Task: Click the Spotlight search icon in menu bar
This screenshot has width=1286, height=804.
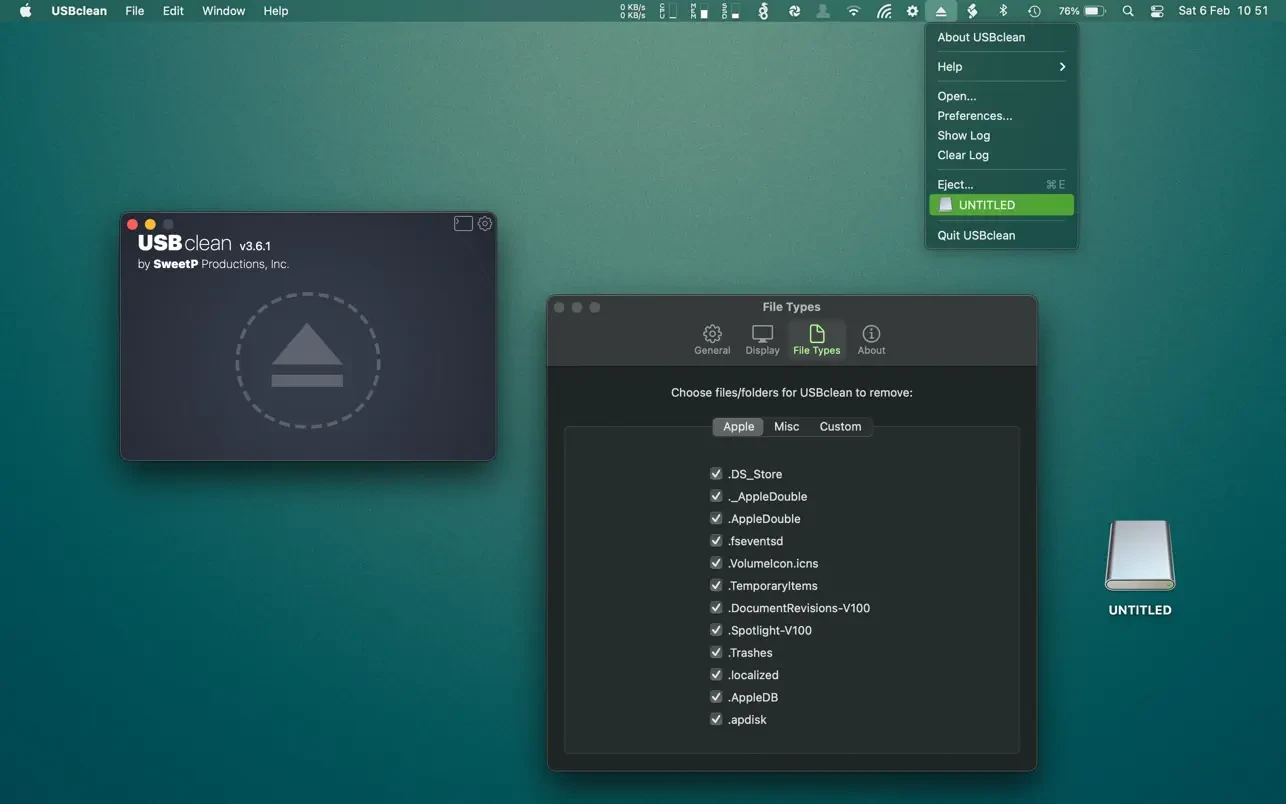Action: 1128,11
